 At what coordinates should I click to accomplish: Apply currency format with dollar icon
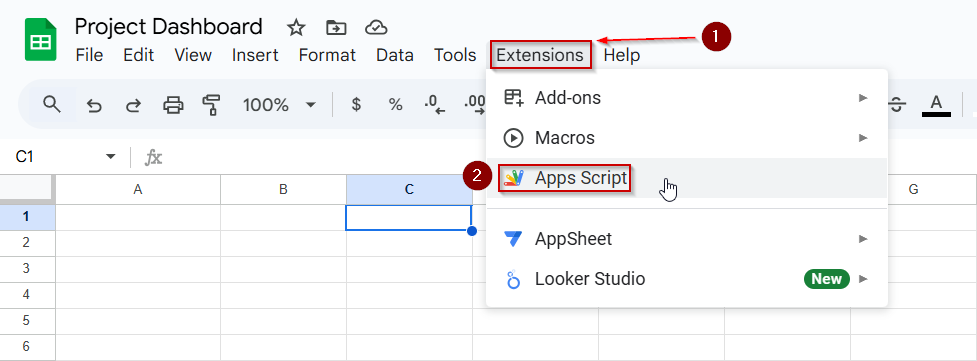tap(356, 105)
